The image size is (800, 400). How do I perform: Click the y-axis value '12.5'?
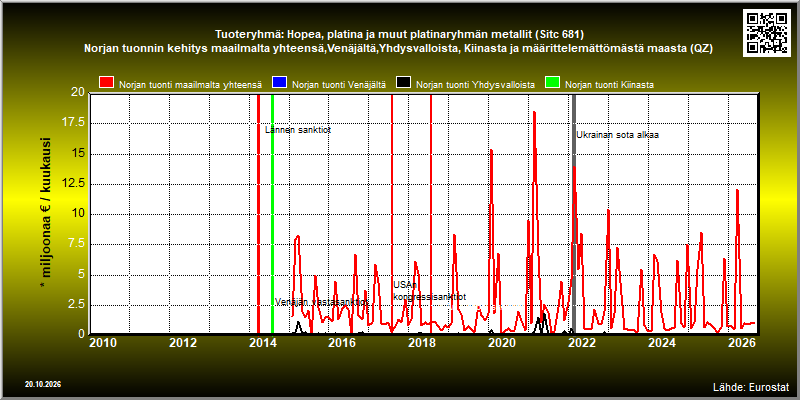(x=73, y=183)
